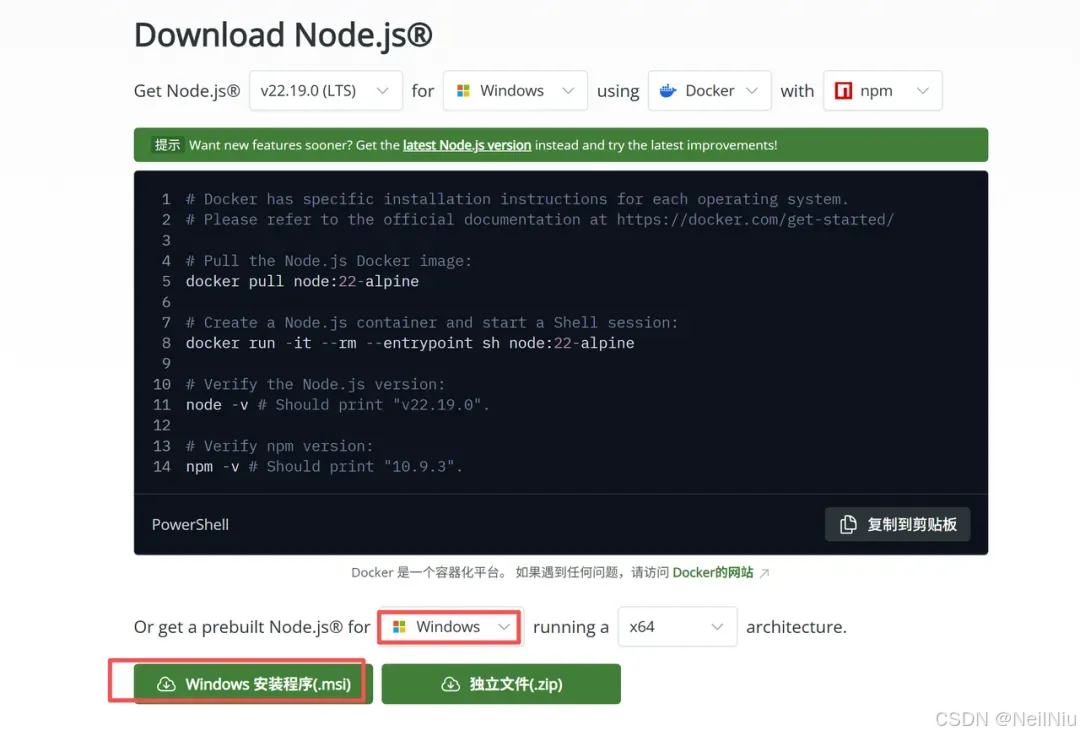The image size is (1080, 736).
Task: Download the Windows 安装程序(.msi)
Action: pyautogui.click(x=253, y=684)
